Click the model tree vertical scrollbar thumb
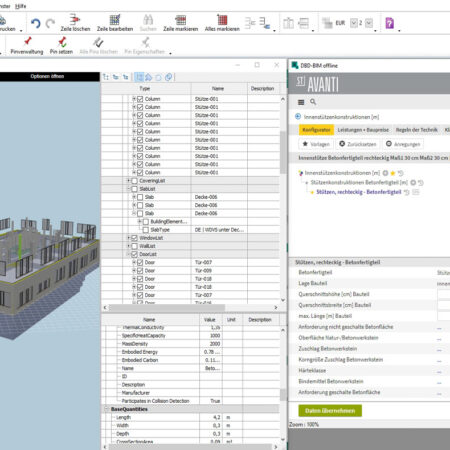 [x=283, y=152]
